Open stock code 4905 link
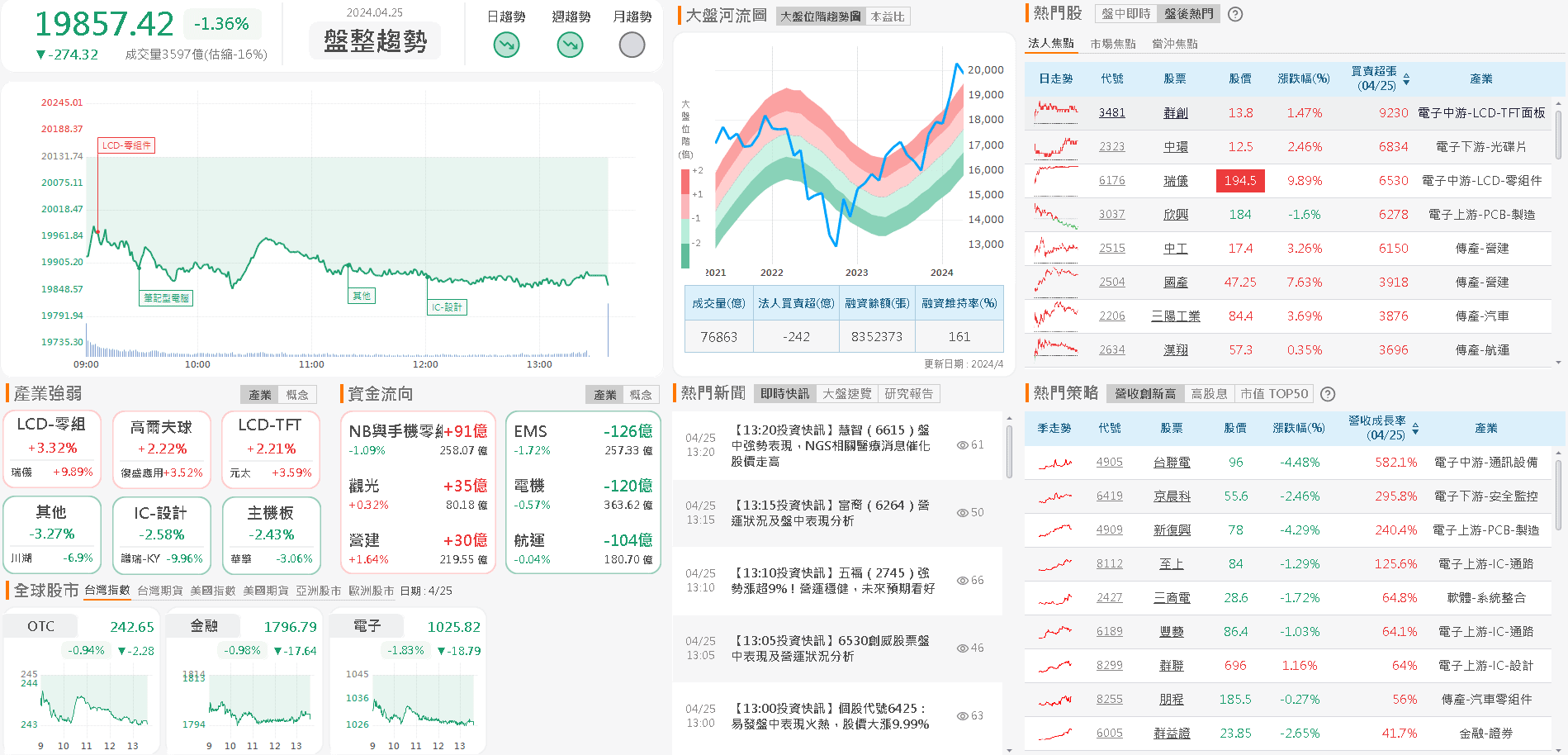This screenshot has height=755, width=1568. click(1110, 463)
